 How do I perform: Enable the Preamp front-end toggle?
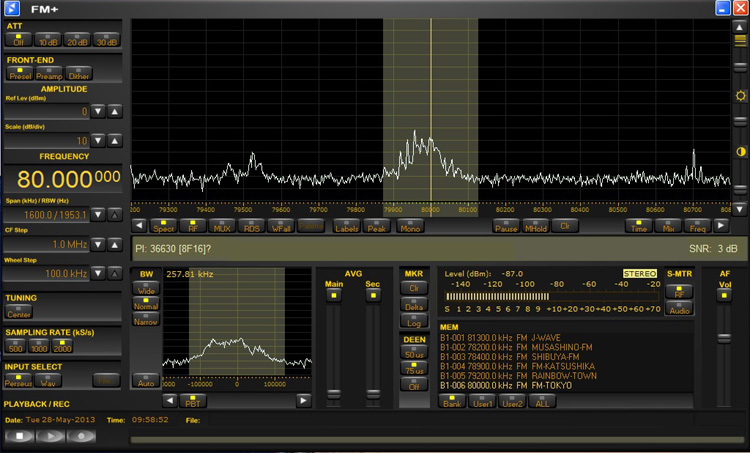tap(49, 73)
